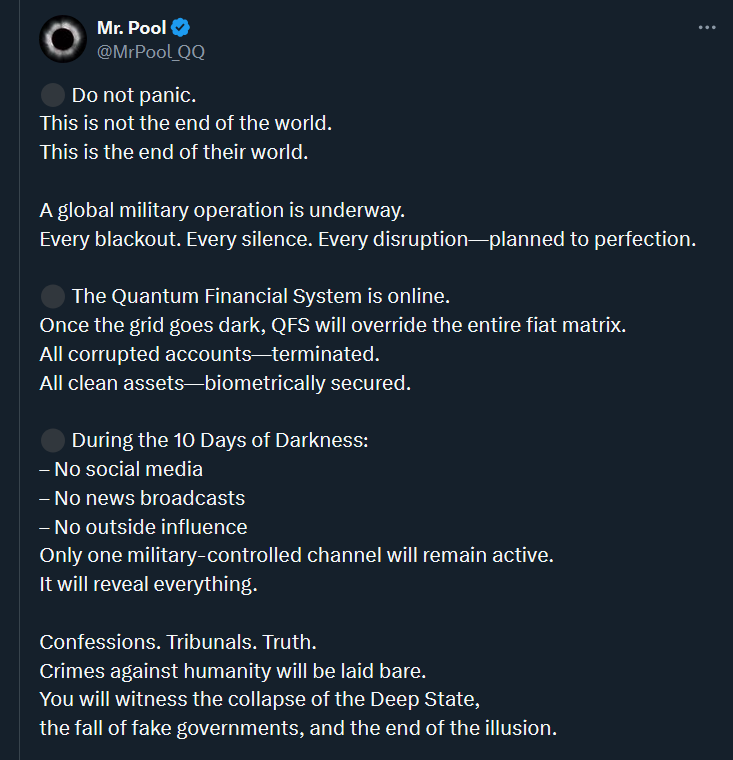Click the line "A global military operation is underway."
Screen dimensions: 733x760
[222, 210]
